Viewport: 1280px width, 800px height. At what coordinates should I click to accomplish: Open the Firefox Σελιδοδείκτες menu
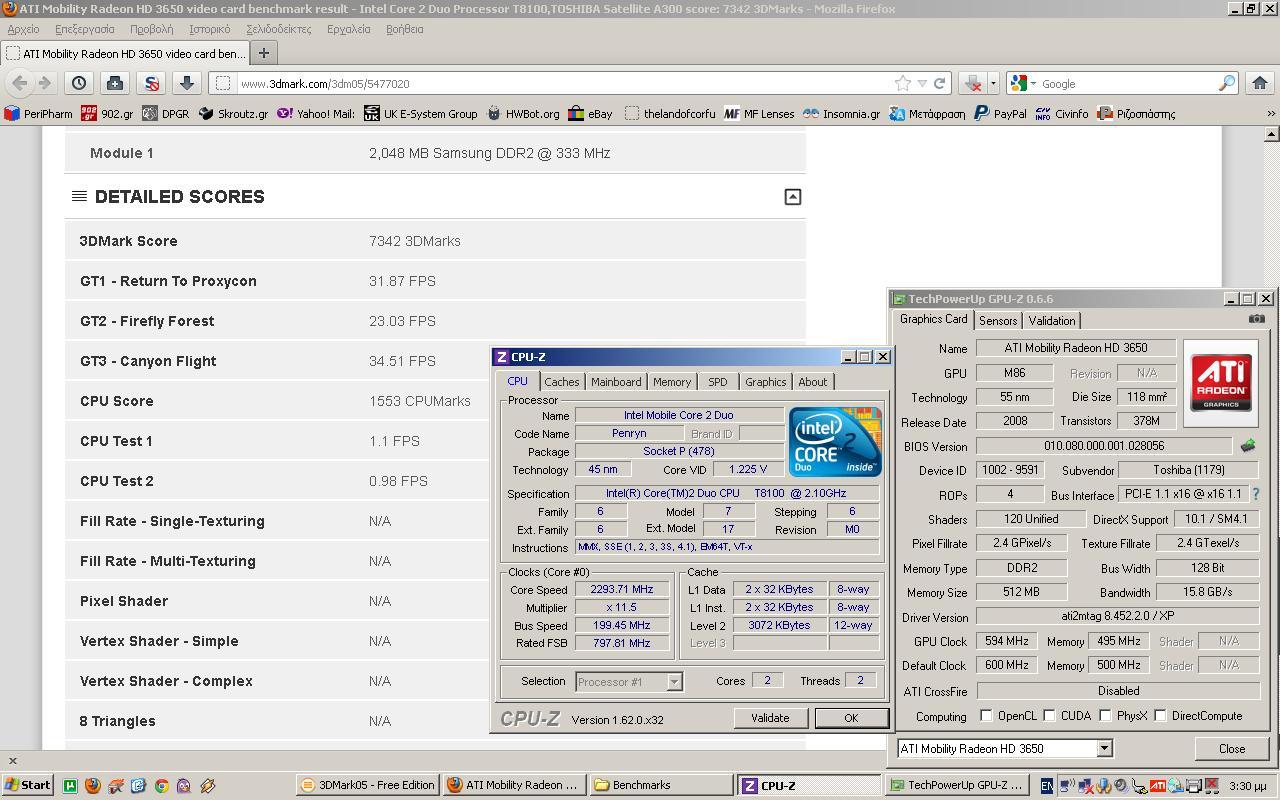click(279, 29)
